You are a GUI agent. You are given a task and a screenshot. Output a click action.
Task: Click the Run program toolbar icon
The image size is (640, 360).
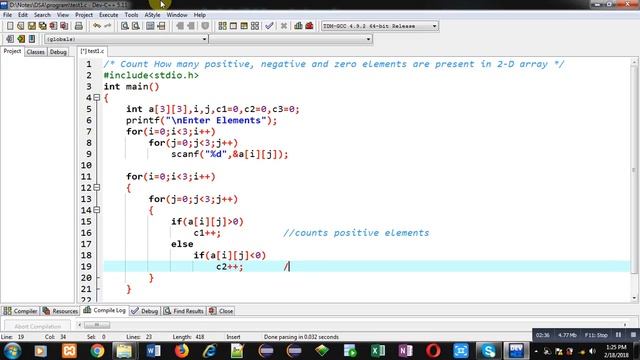tap(233, 26)
